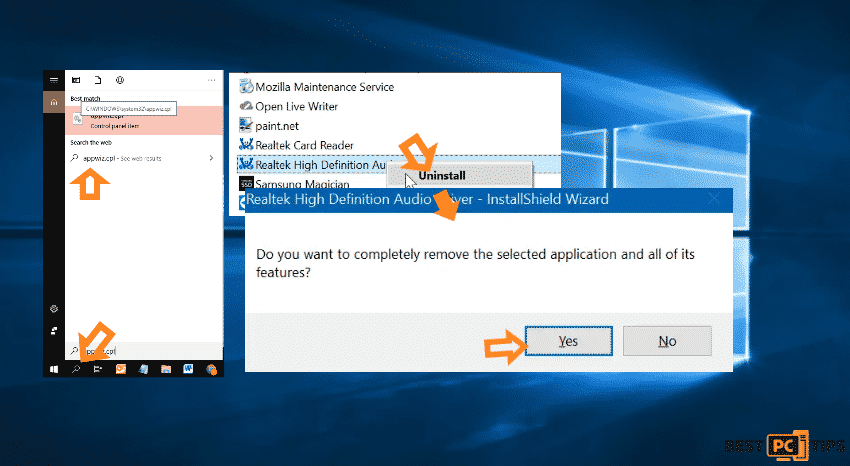Decline removal with the No button
Screen dimensions: 850x466
(x=667, y=341)
